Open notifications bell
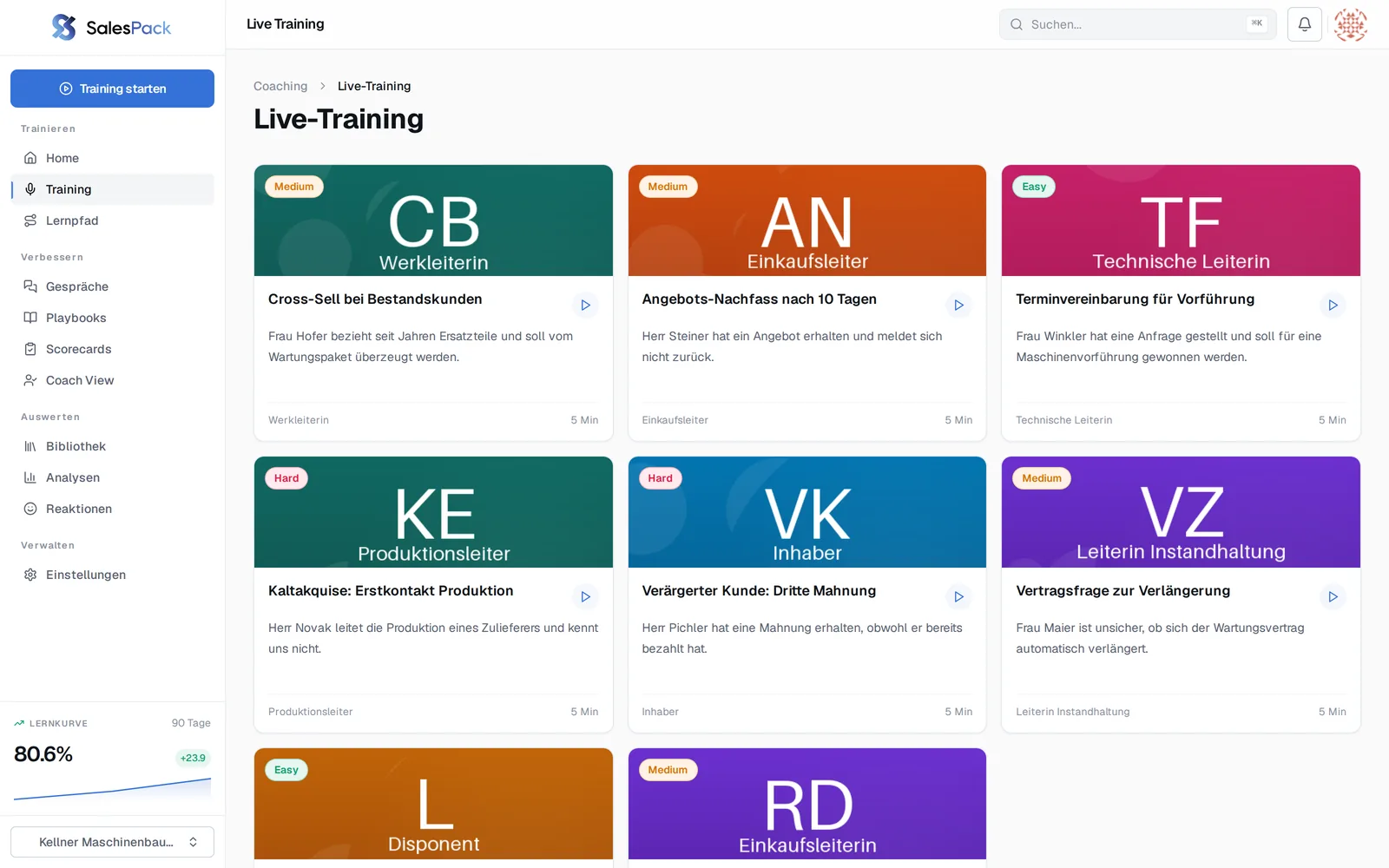The width and height of the screenshot is (1389, 868). (1305, 24)
